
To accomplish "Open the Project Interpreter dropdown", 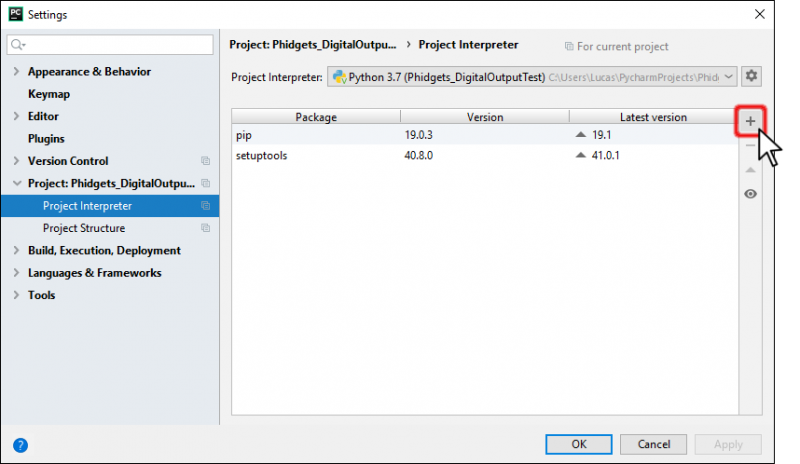I will 532,77.
